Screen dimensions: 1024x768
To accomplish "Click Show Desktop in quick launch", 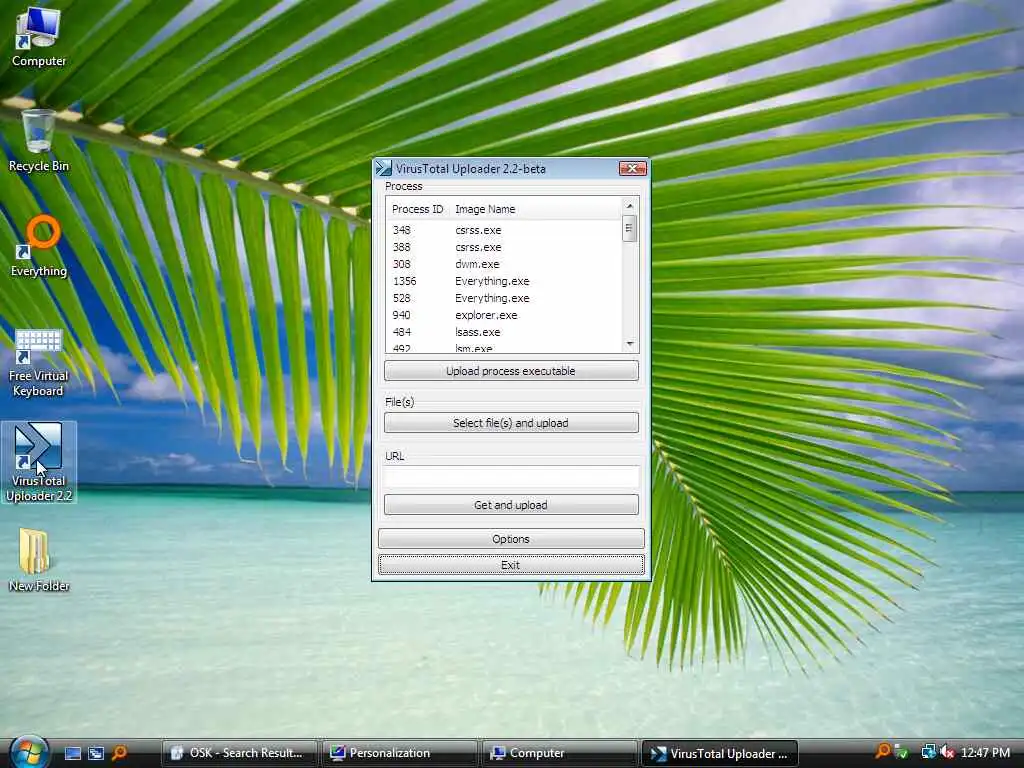I will 73,753.
